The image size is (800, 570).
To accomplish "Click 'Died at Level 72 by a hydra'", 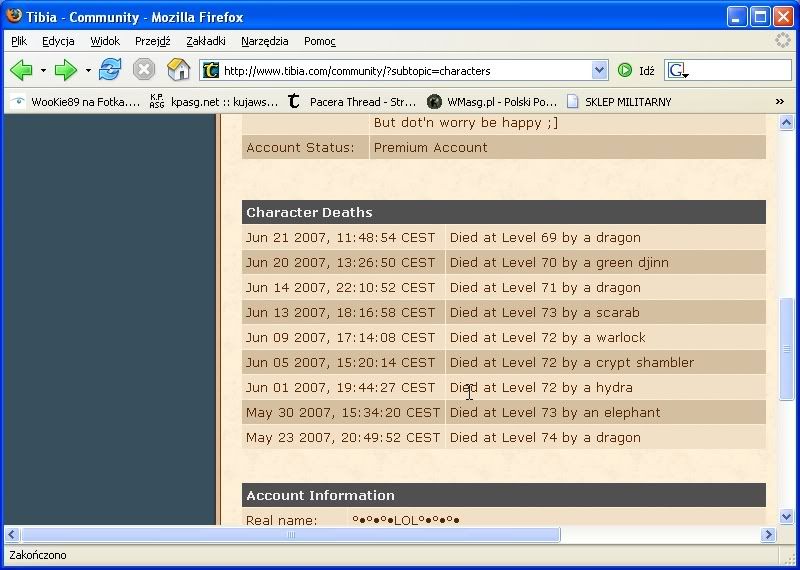I will pos(541,388).
